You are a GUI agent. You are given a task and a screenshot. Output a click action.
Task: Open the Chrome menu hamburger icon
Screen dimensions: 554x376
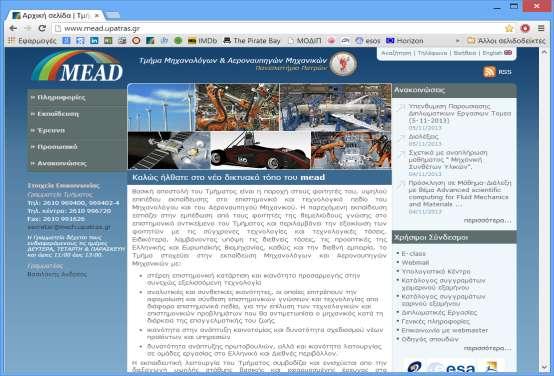(541, 28)
